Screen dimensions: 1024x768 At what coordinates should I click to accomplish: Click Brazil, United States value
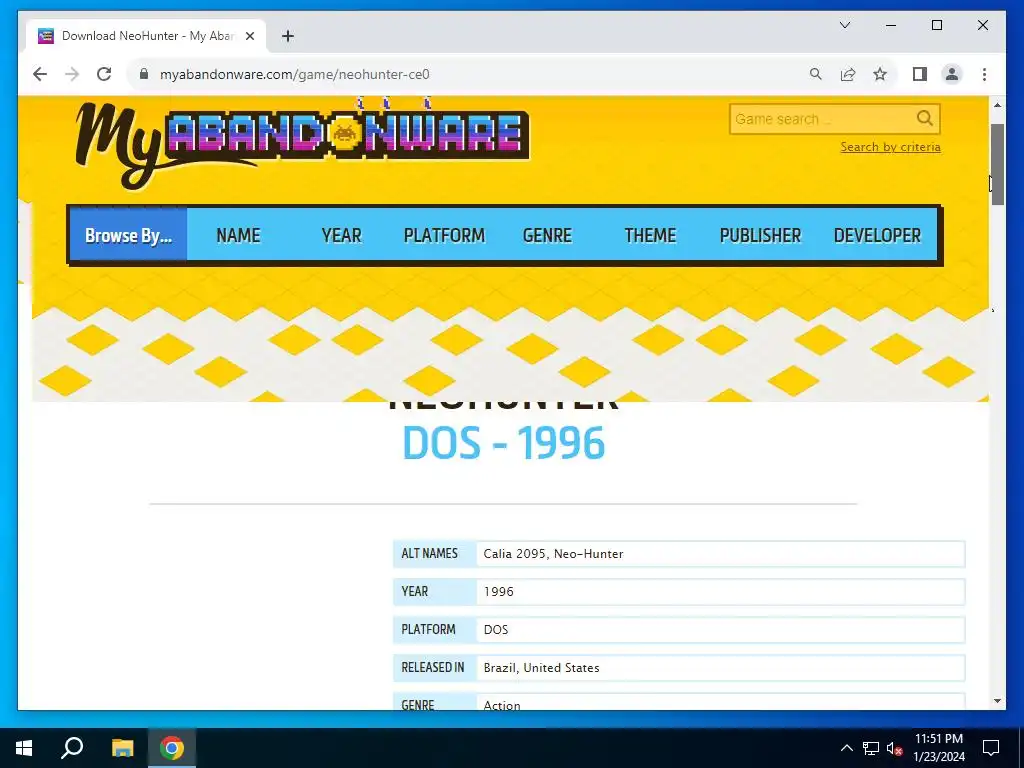click(x=541, y=667)
